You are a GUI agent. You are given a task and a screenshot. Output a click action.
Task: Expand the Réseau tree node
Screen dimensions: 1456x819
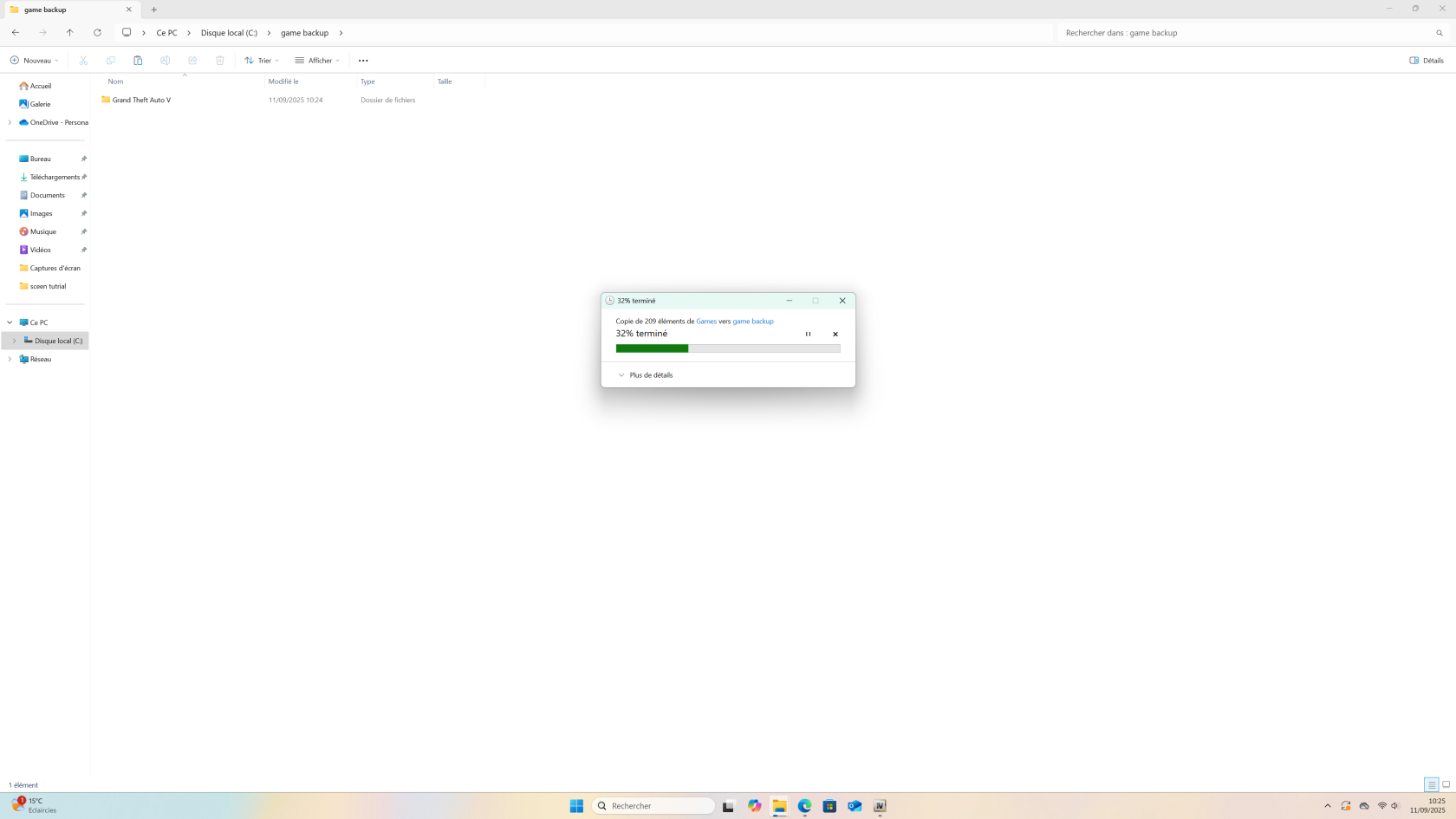click(10, 359)
